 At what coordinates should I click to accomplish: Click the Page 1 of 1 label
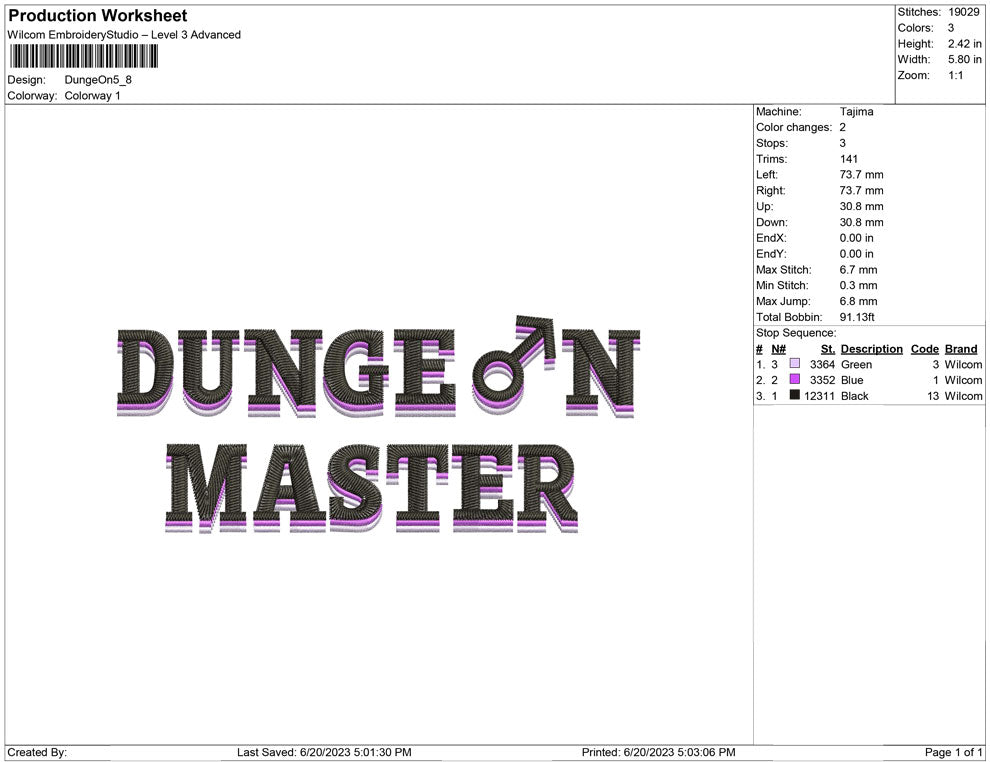(x=953, y=752)
